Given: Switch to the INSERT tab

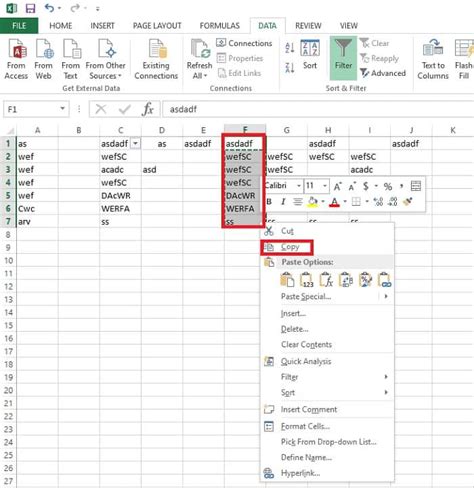Looking at the screenshot, I should [x=102, y=26].
